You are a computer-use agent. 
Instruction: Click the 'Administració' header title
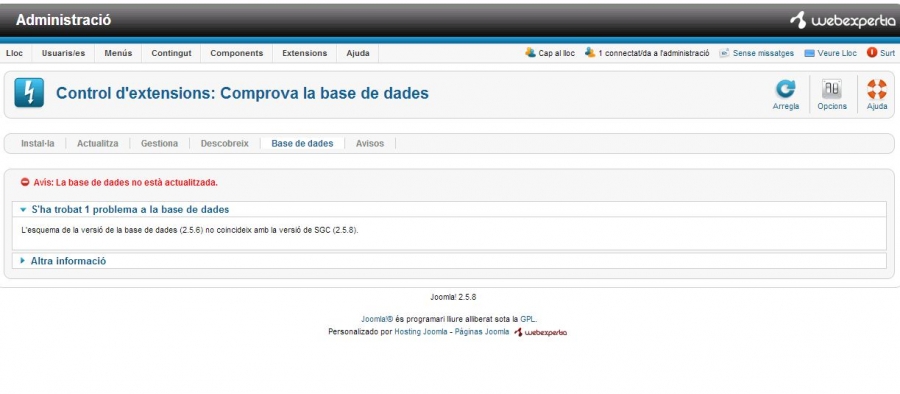click(x=63, y=20)
